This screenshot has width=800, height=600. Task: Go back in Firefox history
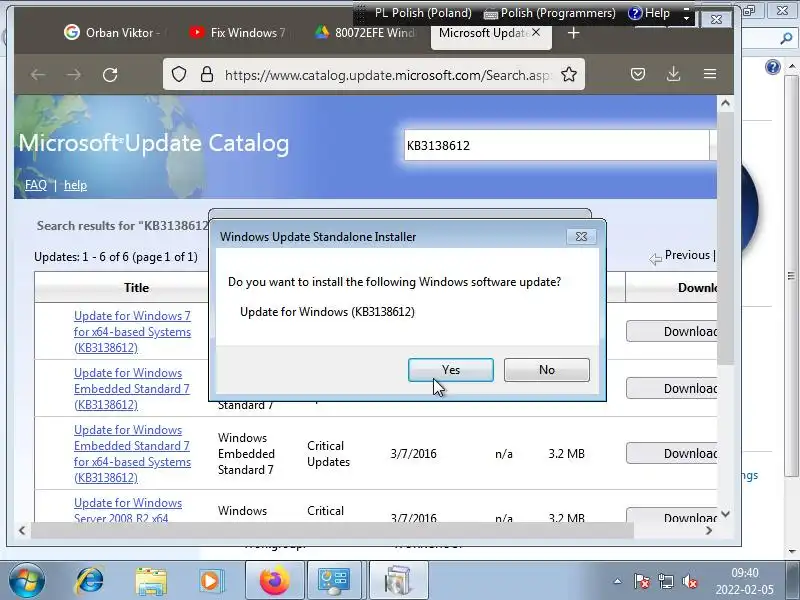point(38,75)
